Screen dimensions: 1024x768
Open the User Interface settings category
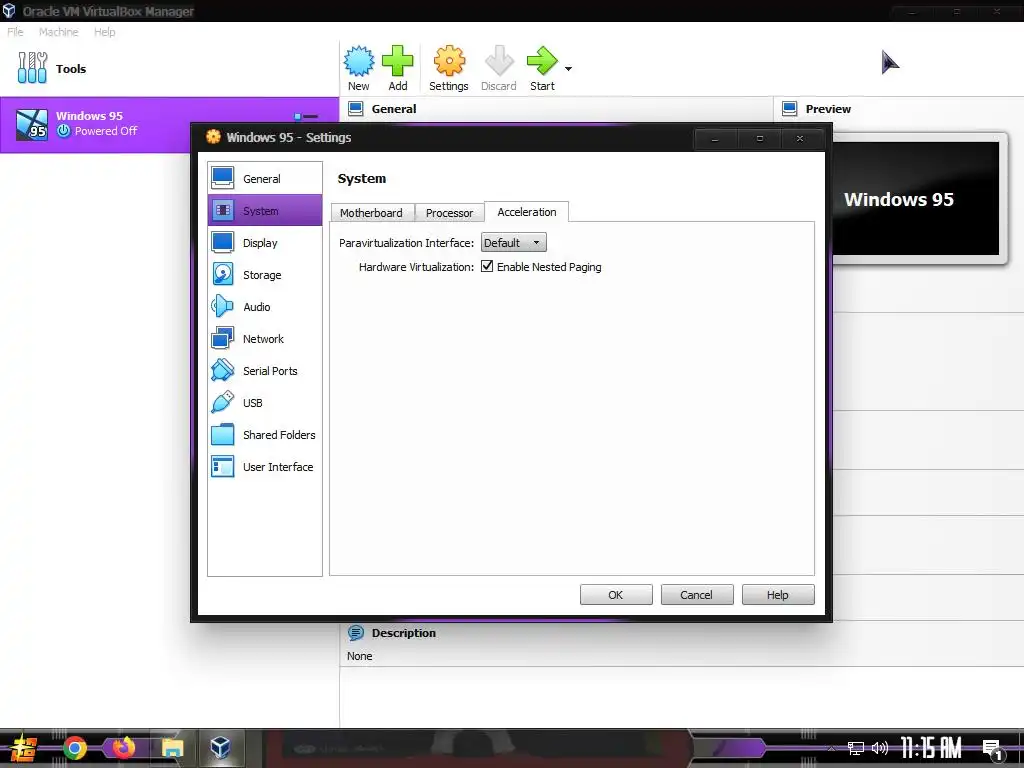click(x=264, y=466)
